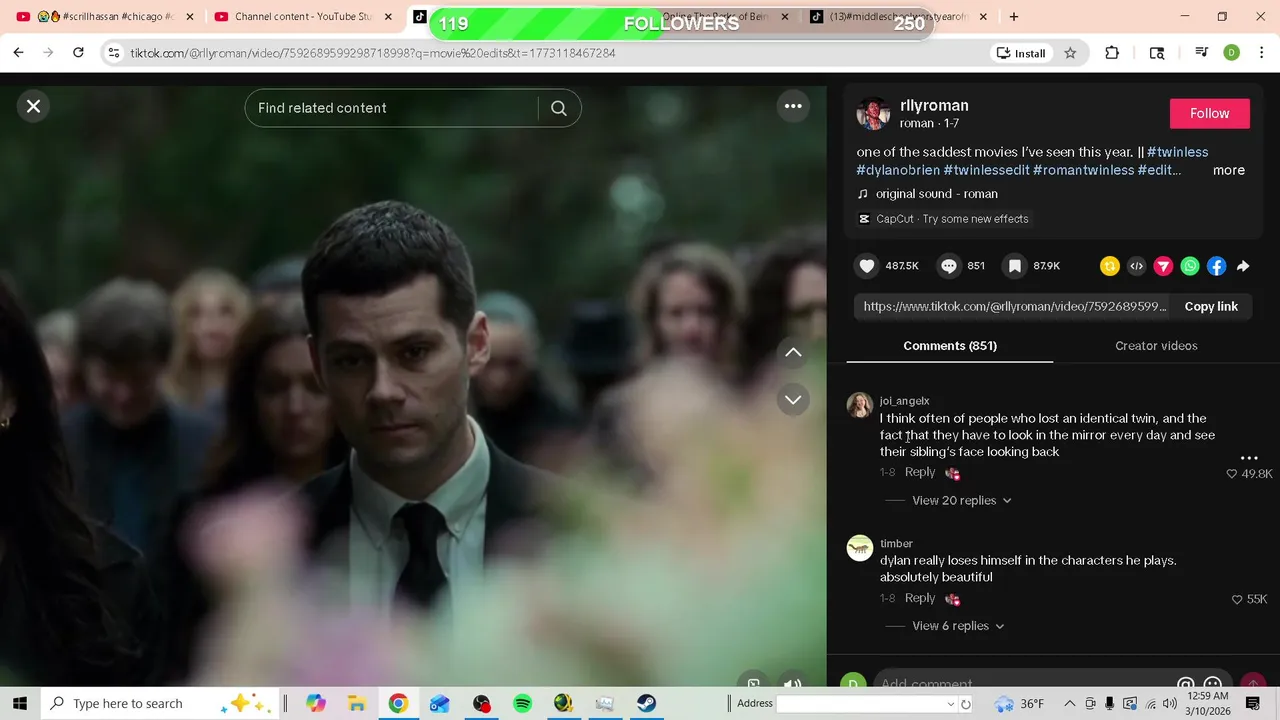Share video to WhatsApp

click(x=1190, y=266)
